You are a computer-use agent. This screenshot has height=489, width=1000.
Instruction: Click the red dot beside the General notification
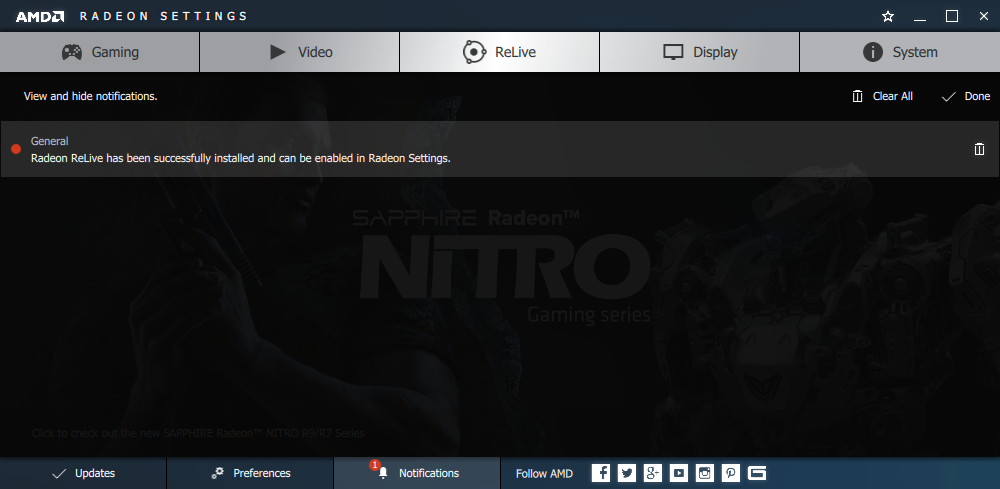coord(17,149)
